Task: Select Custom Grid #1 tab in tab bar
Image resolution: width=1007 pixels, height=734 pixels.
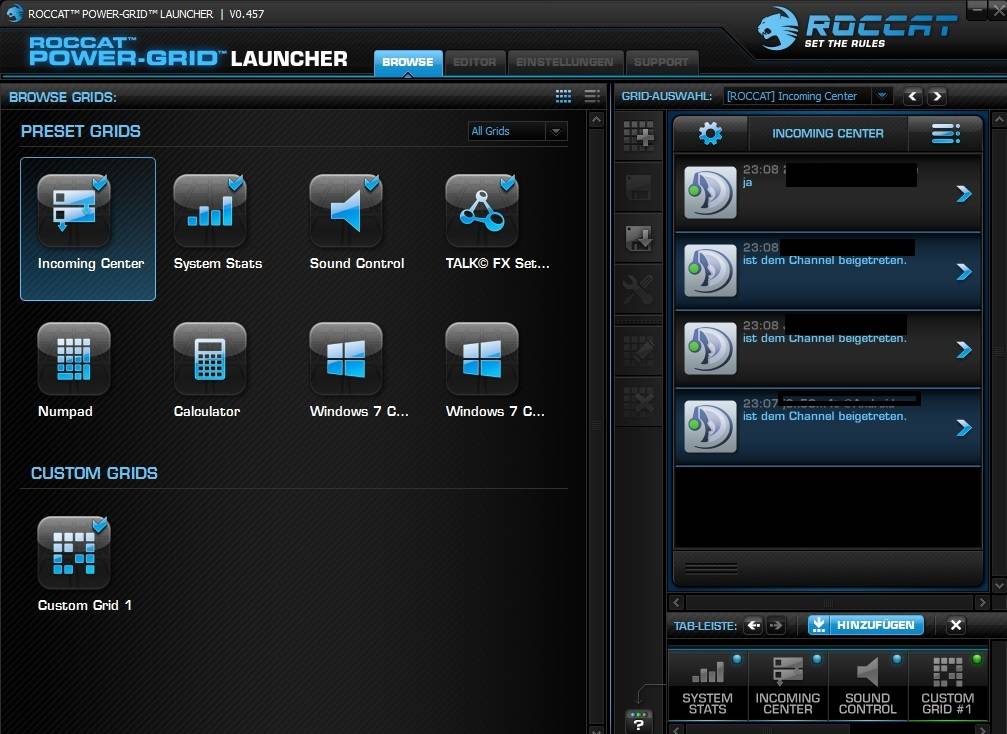Action: point(948,685)
